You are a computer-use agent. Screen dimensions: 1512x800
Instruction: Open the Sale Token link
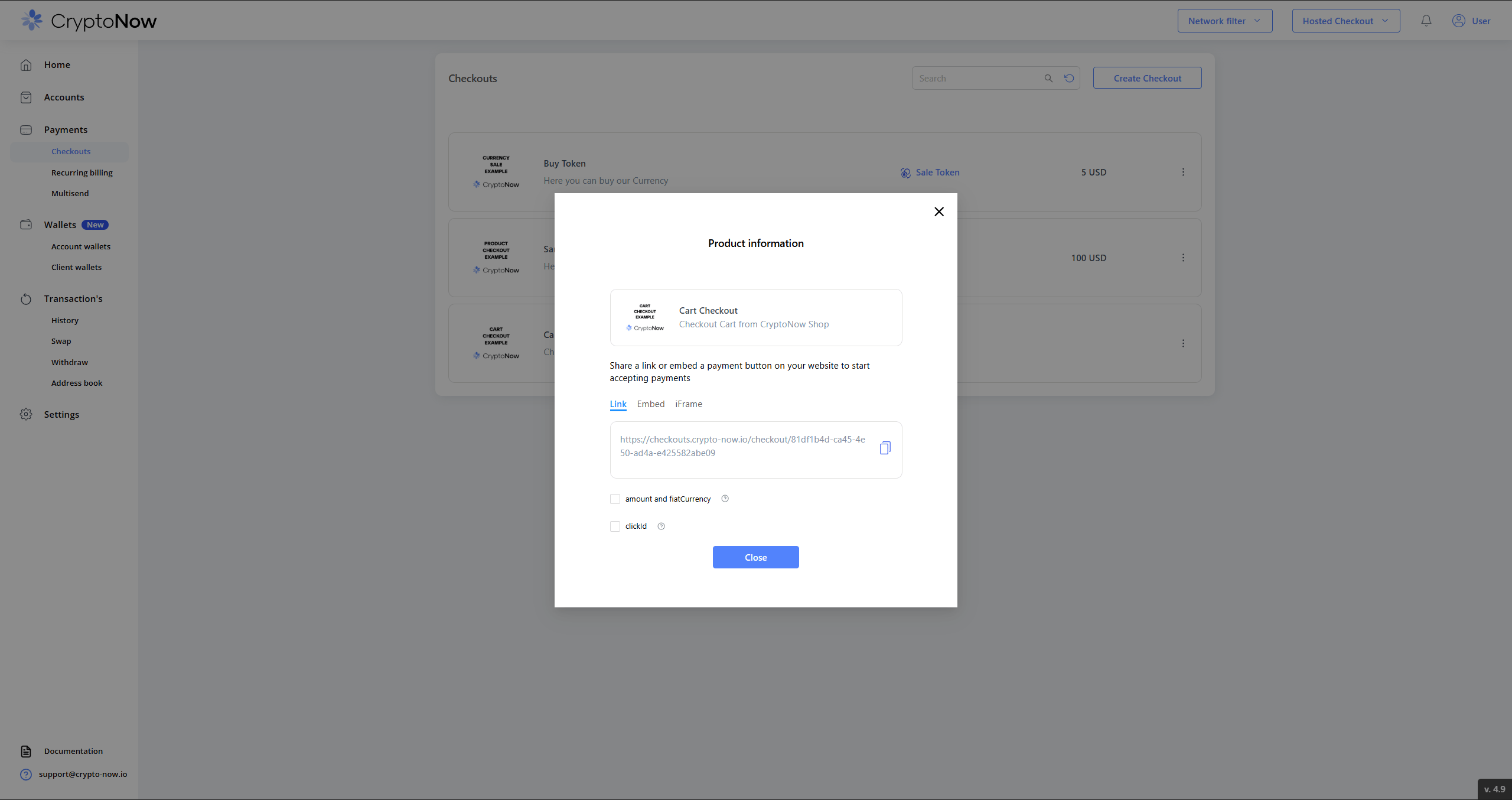(937, 173)
